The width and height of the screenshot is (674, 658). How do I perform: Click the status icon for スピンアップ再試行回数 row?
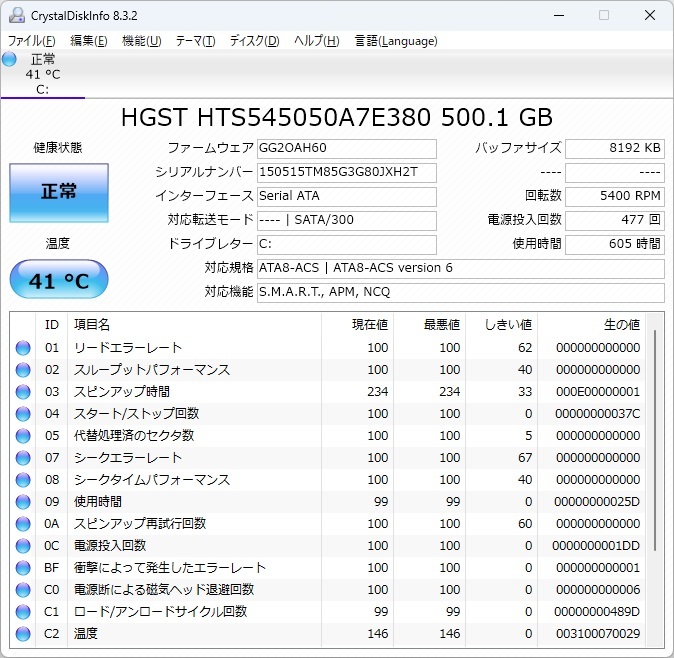23,524
